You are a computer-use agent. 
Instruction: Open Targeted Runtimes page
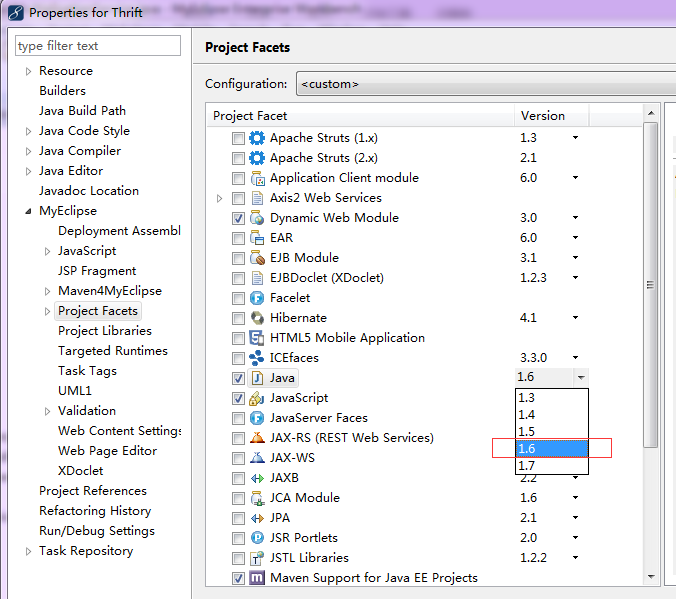point(113,351)
